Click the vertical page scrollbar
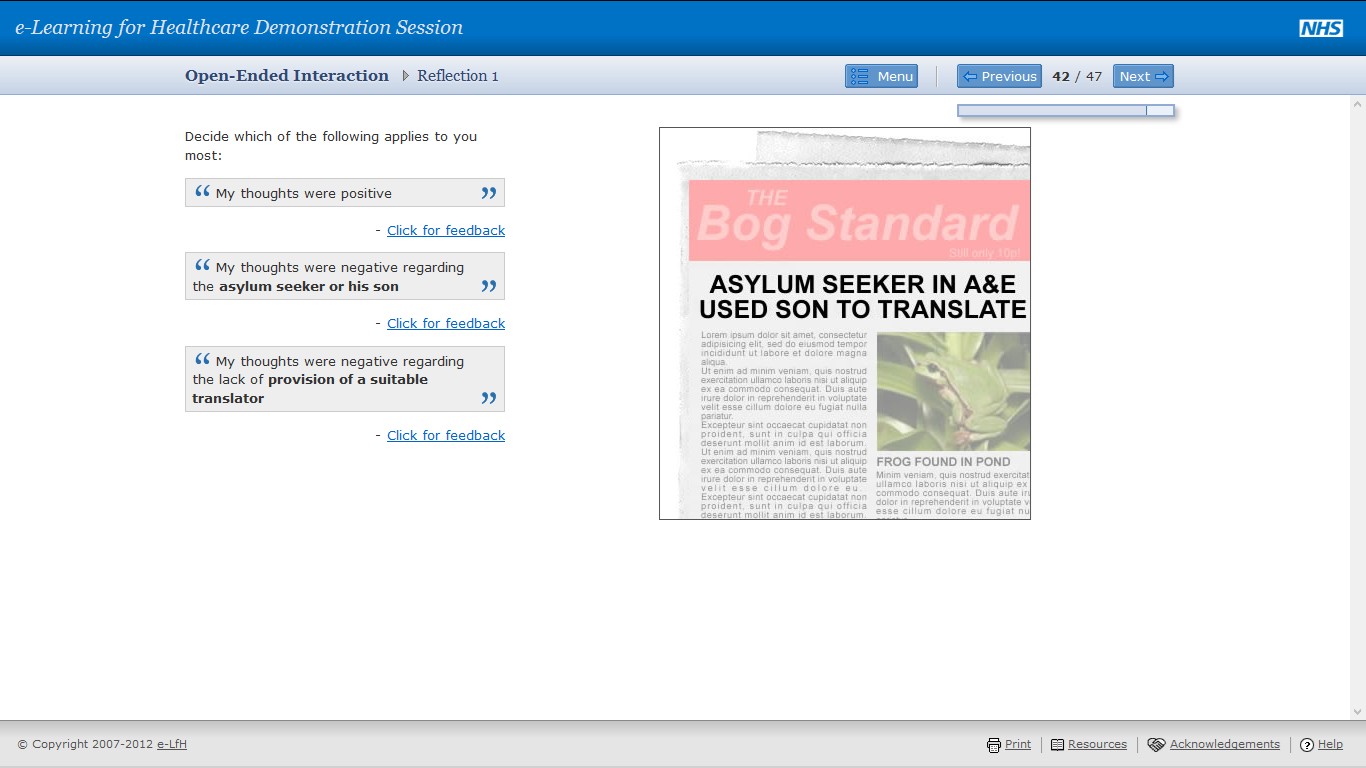 (1357, 400)
